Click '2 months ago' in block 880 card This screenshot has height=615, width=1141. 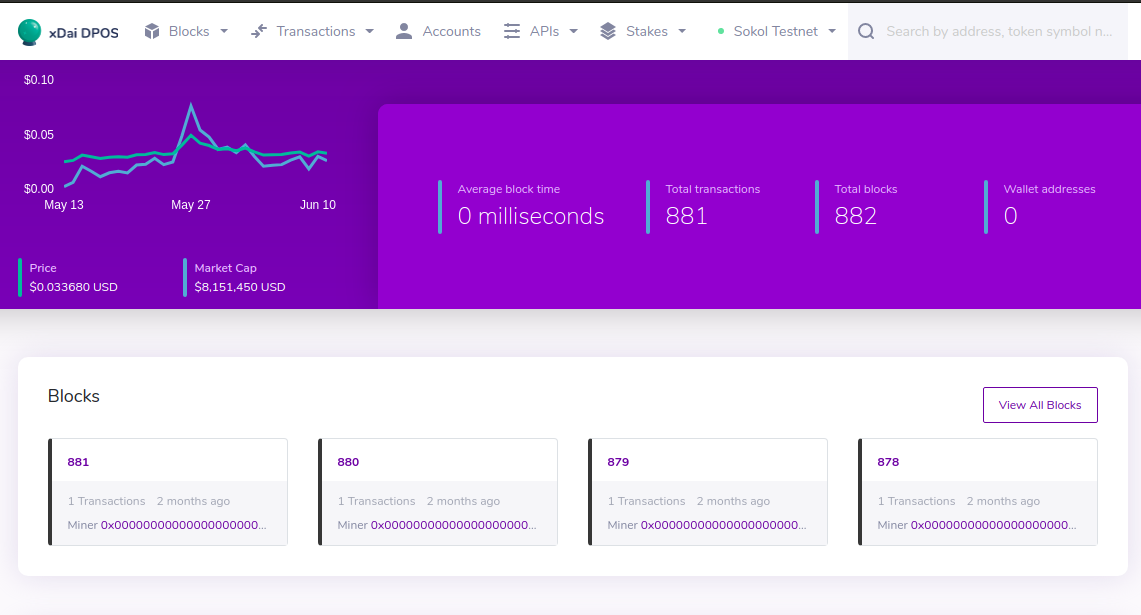coord(463,501)
